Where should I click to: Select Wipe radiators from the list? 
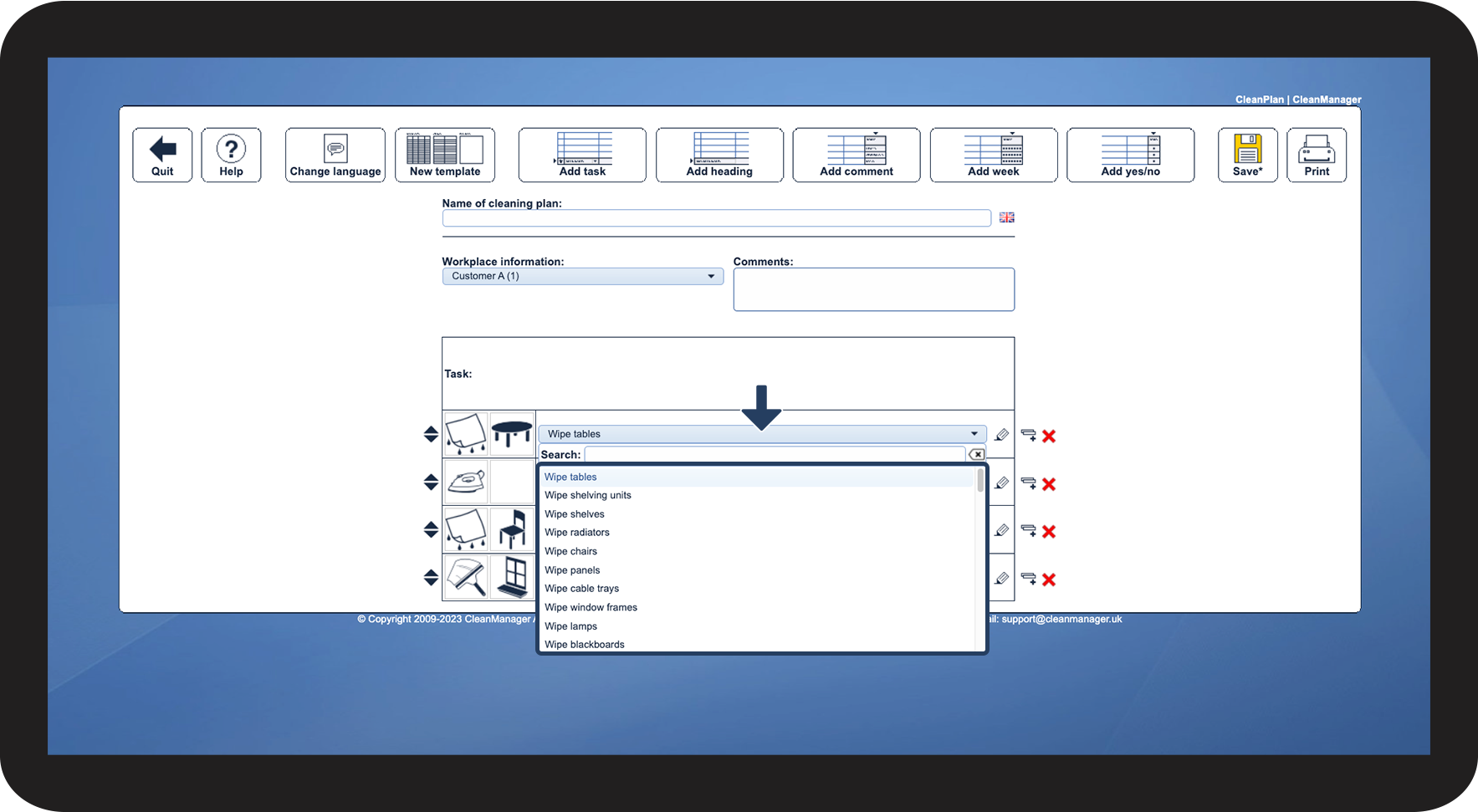point(758,533)
